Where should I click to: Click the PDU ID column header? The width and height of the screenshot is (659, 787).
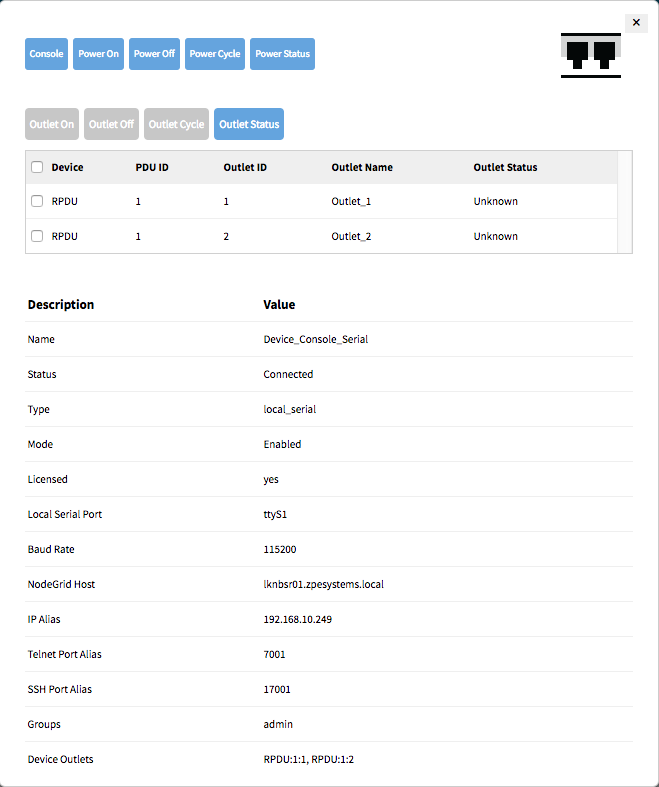tap(152, 167)
